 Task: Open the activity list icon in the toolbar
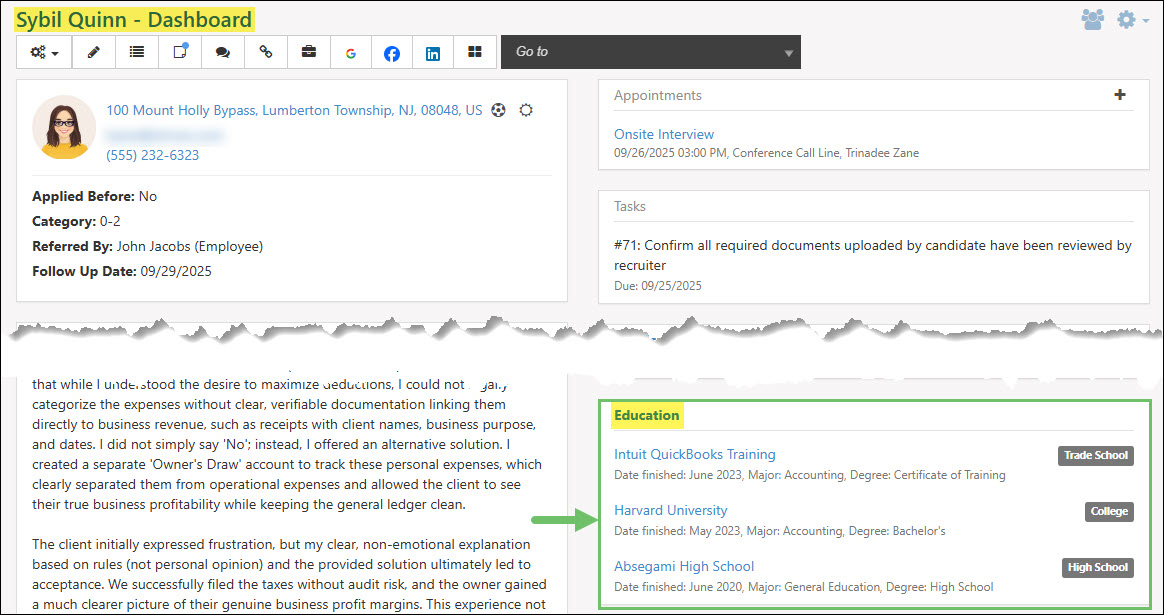click(x=137, y=52)
